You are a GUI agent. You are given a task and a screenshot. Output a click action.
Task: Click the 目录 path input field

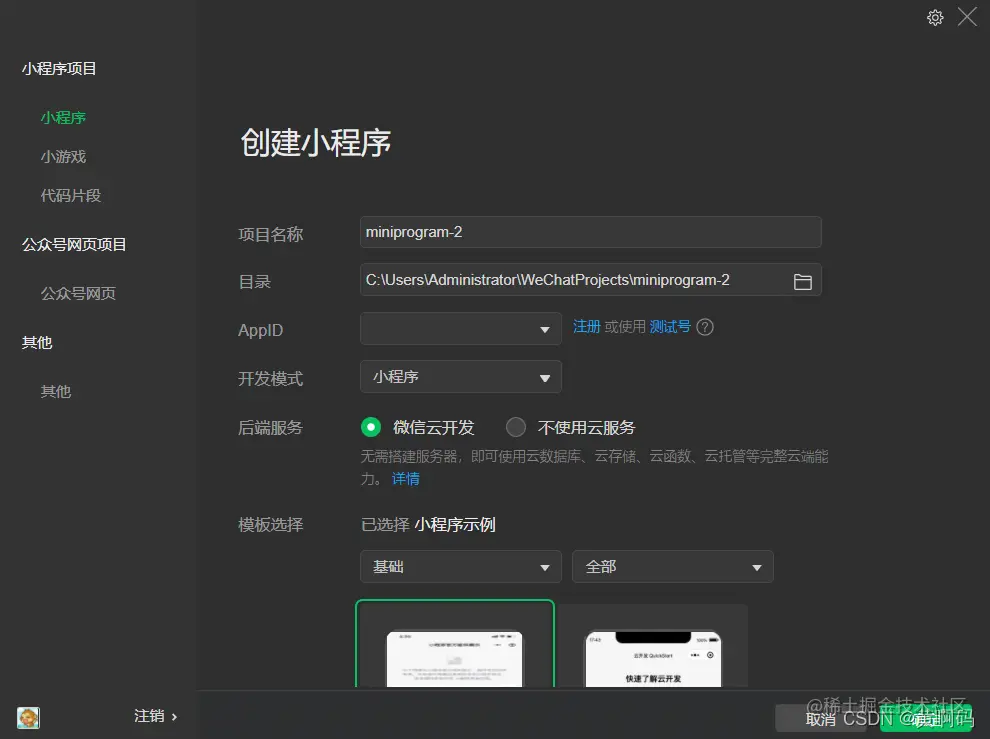pyautogui.click(x=590, y=280)
